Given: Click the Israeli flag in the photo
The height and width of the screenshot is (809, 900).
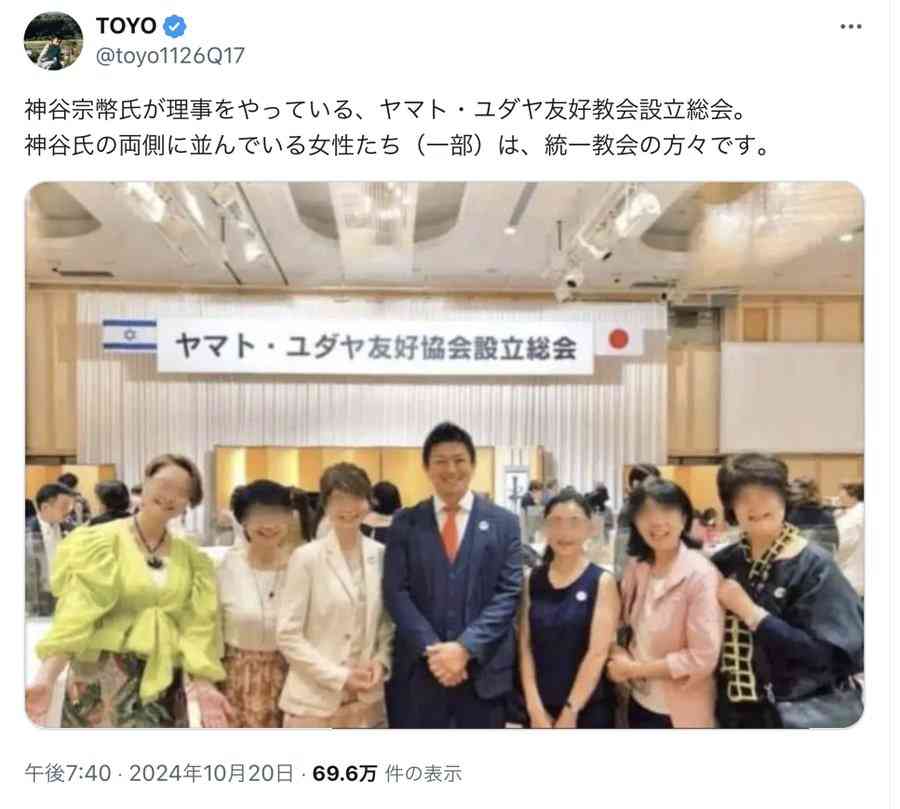Looking at the screenshot, I should [130, 335].
